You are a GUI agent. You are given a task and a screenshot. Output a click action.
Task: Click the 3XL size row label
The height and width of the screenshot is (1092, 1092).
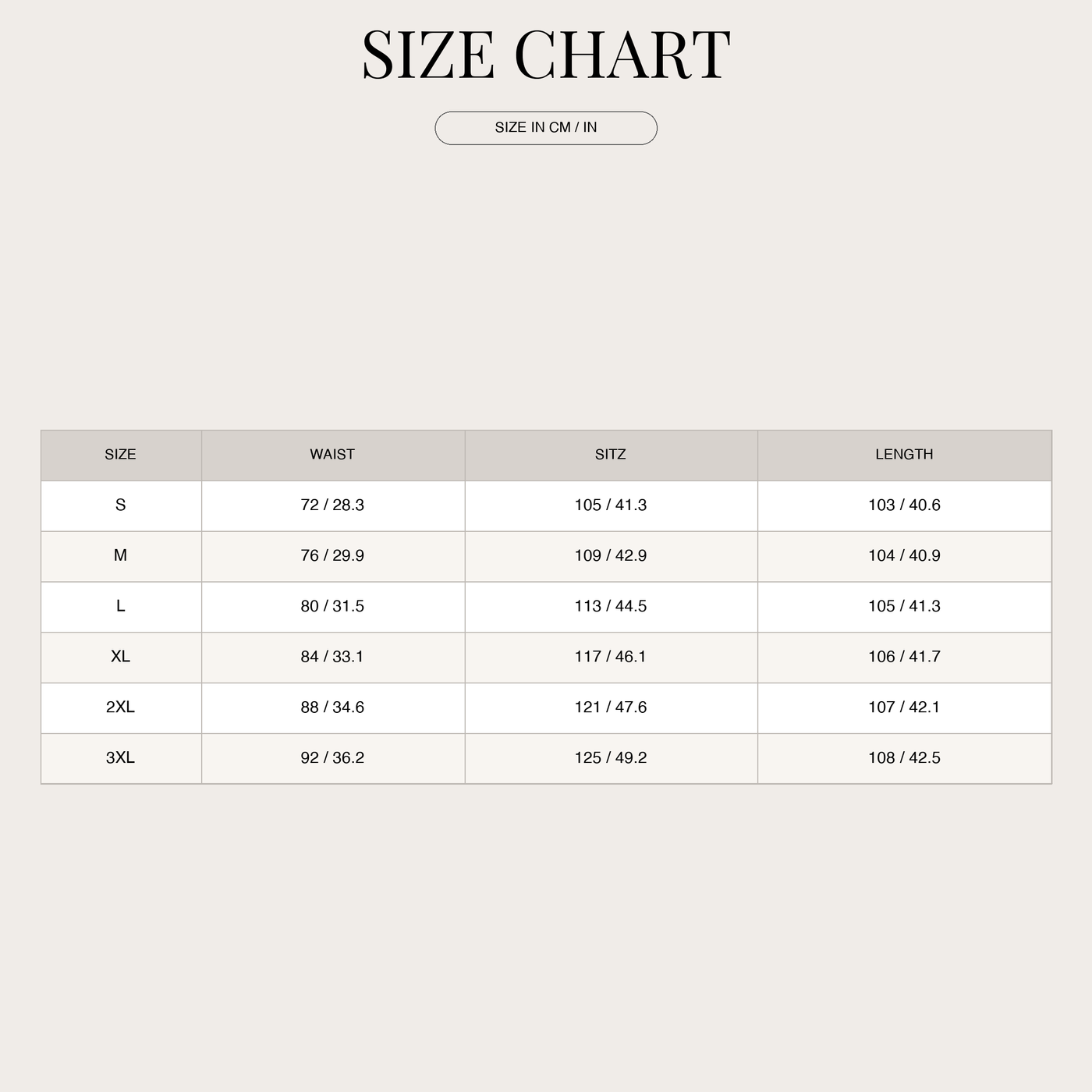[x=120, y=758]
